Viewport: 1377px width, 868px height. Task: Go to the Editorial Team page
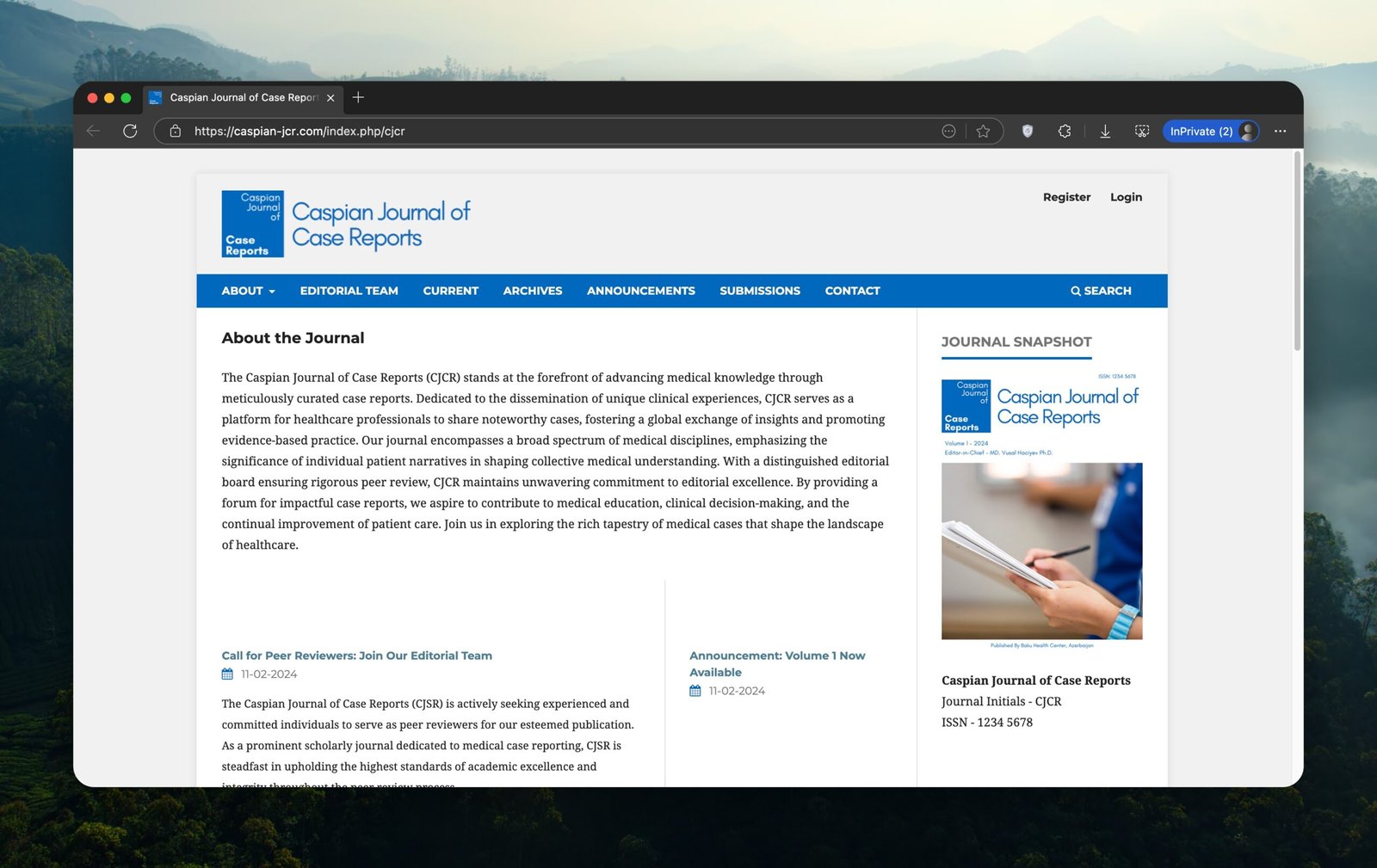(349, 291)
